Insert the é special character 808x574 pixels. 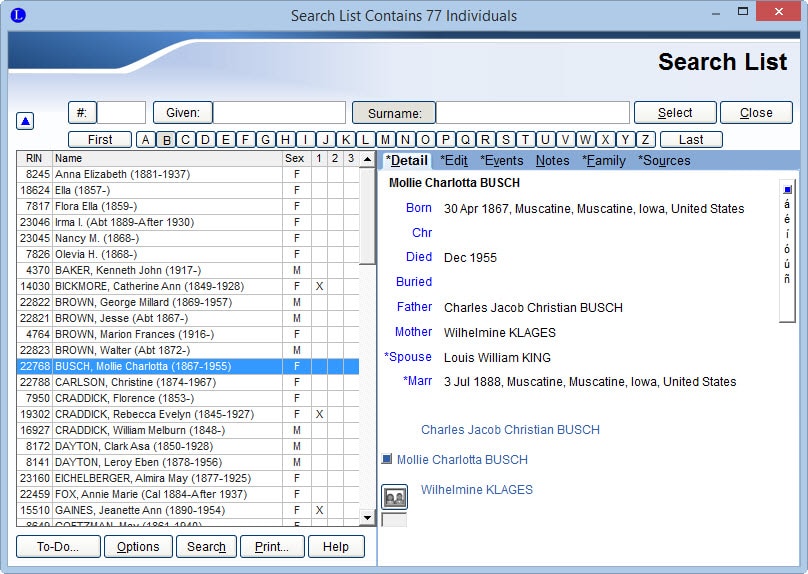point(787,219)
